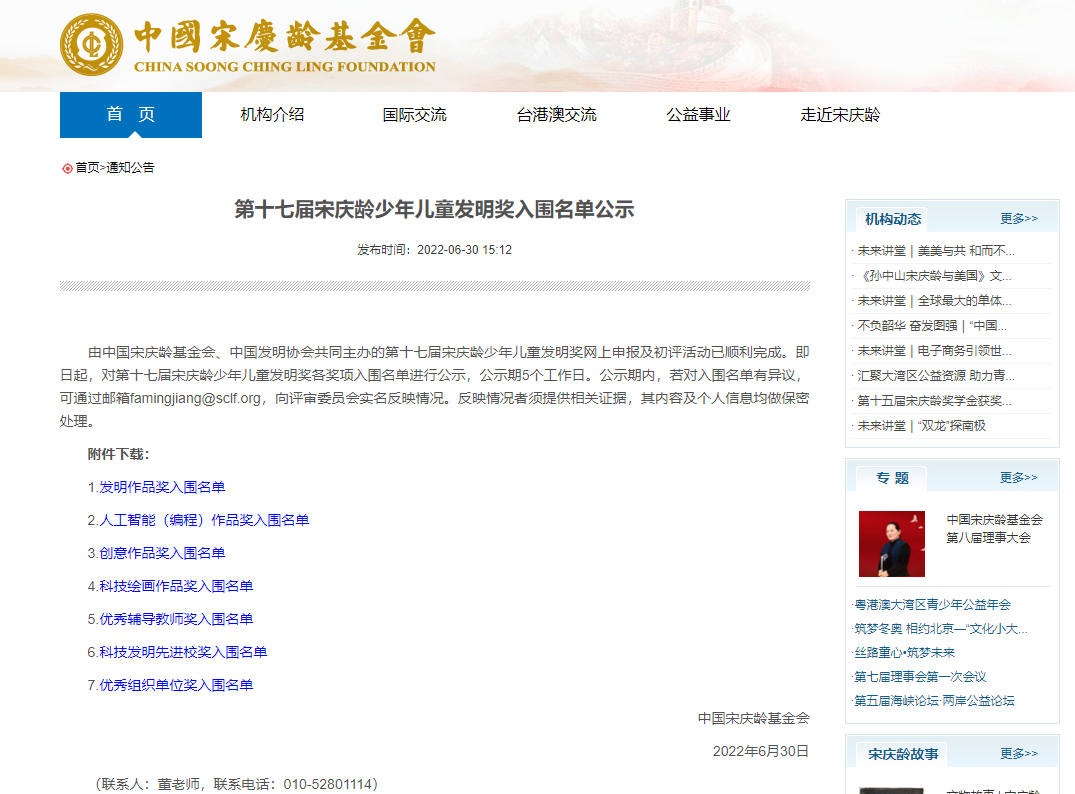Open the 国际交流 menu item
1075x794 pixels.
click(x=414, y=115)
